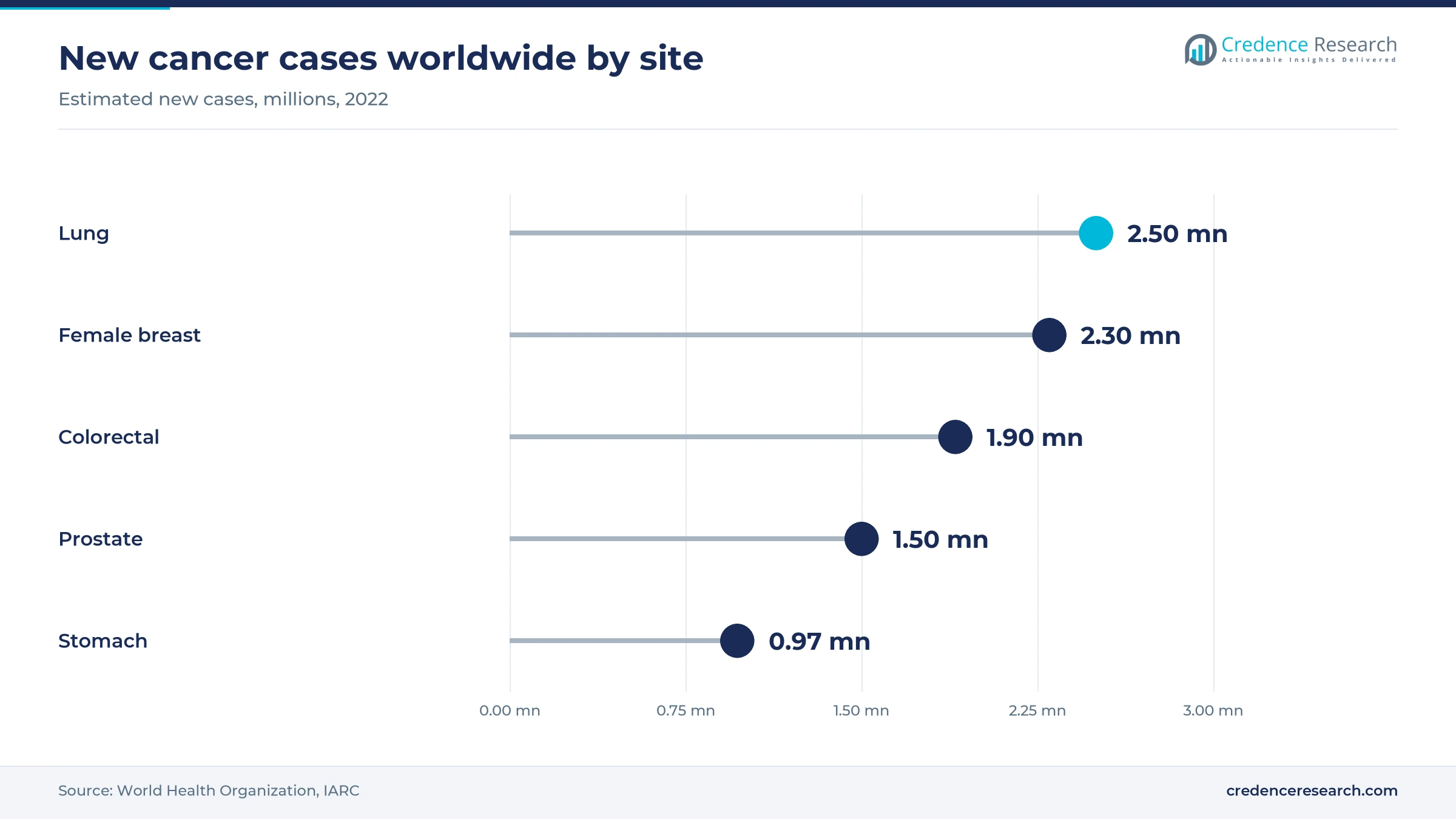Click the subtitle 'Estimated new cases, millions, 2022'
The height and width of the screenshot is (819, 1456).
(223, 99)
